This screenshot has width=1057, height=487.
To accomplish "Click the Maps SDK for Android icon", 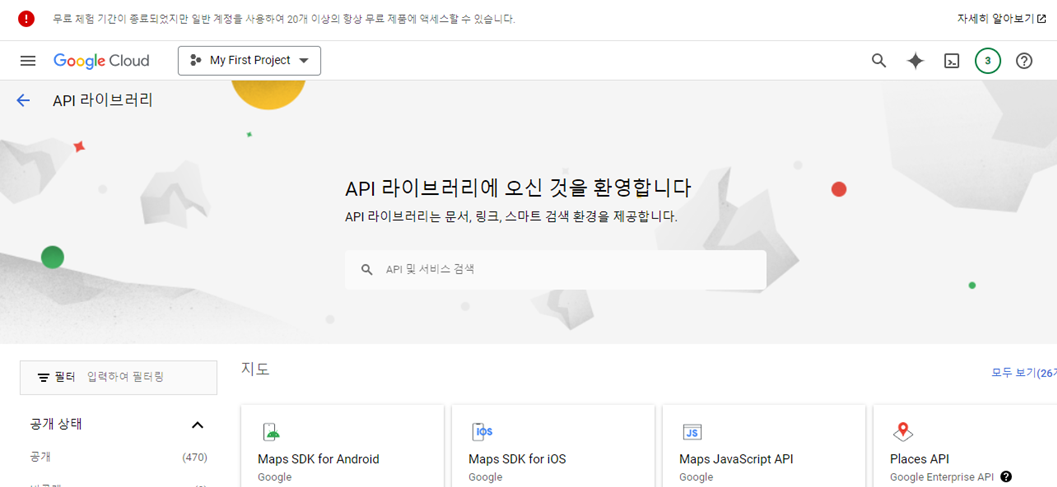I will [x=271, y=432].
